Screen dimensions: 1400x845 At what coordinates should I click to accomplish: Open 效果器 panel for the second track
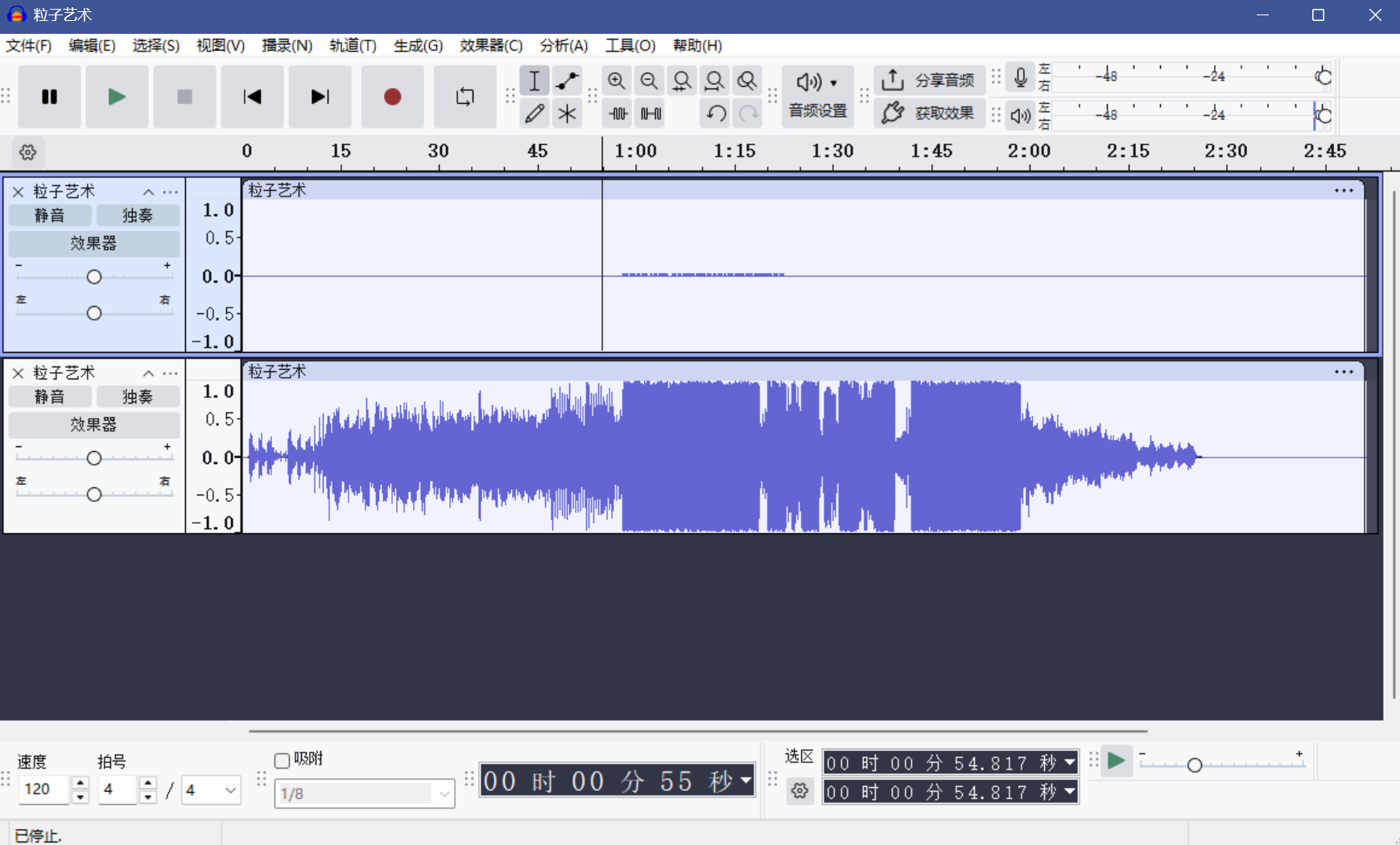[93, 425]
